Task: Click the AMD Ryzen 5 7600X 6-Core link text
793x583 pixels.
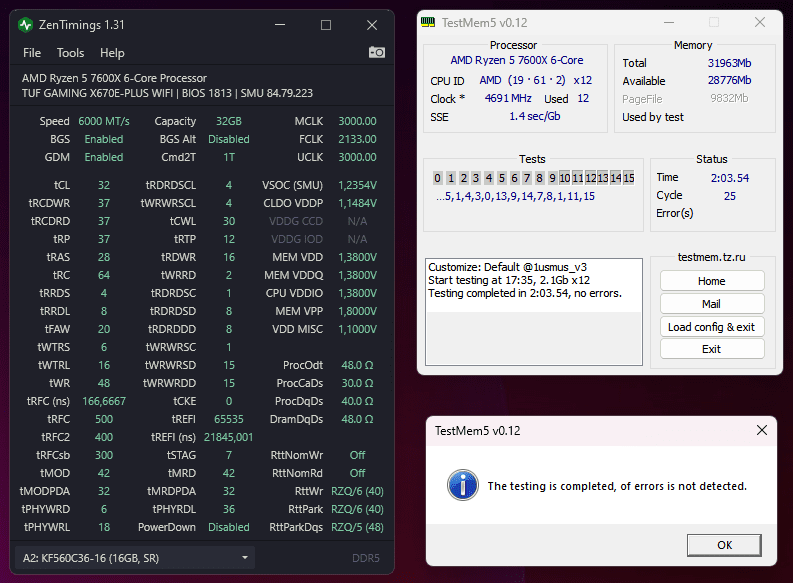Action: coord(516,60)
